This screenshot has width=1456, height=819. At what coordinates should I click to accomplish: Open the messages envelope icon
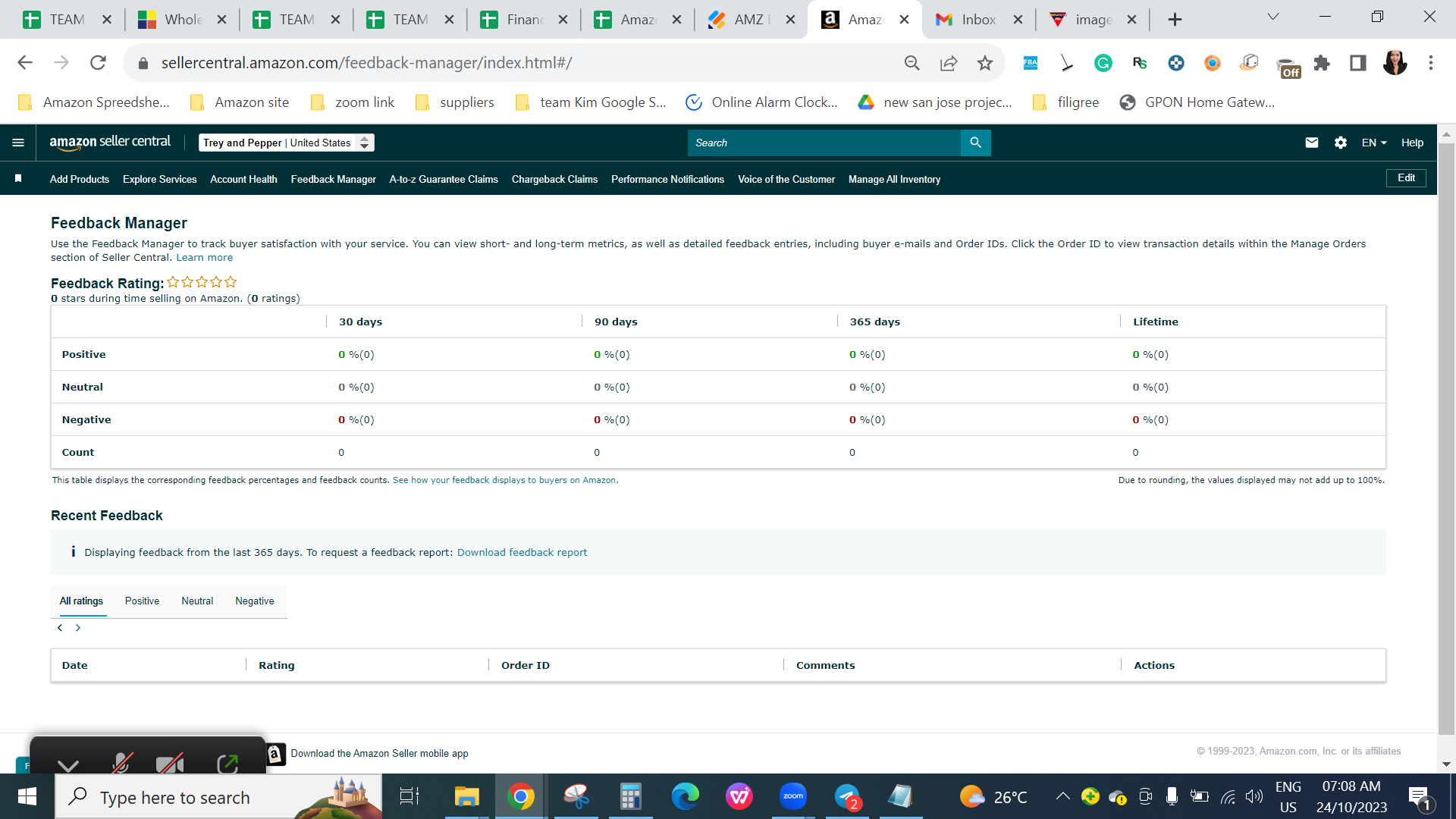tap(1312, 143)
